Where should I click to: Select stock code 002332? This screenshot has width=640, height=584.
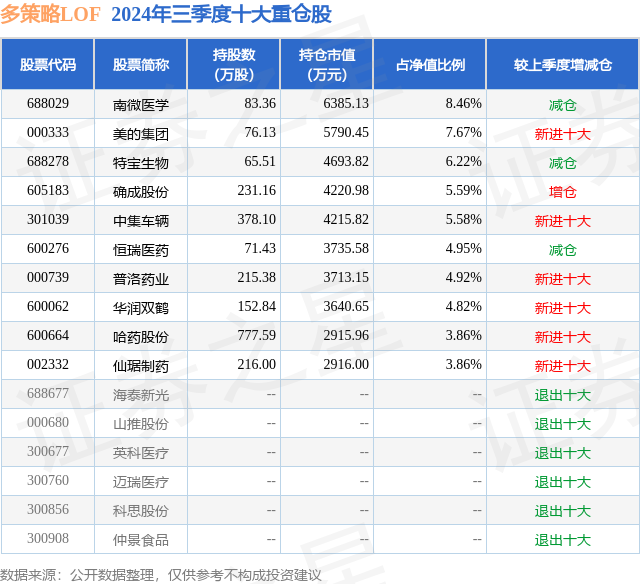tap(48, 364)
